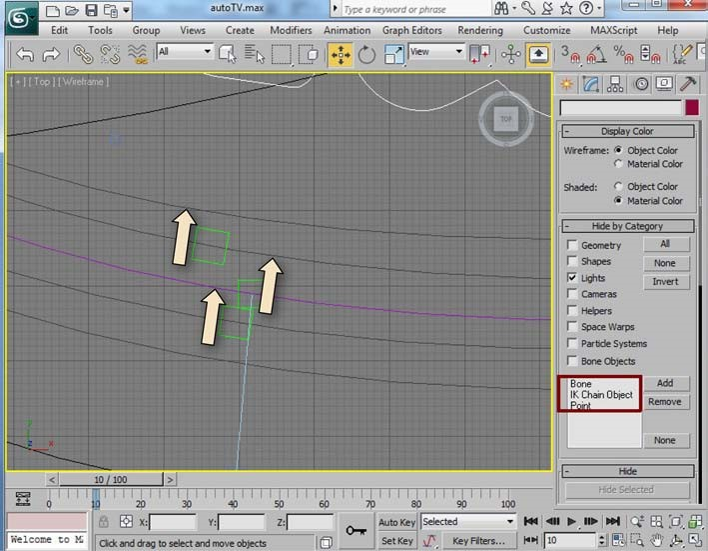
Task: Activate the Select Object tool
Action: coord(228,54)
